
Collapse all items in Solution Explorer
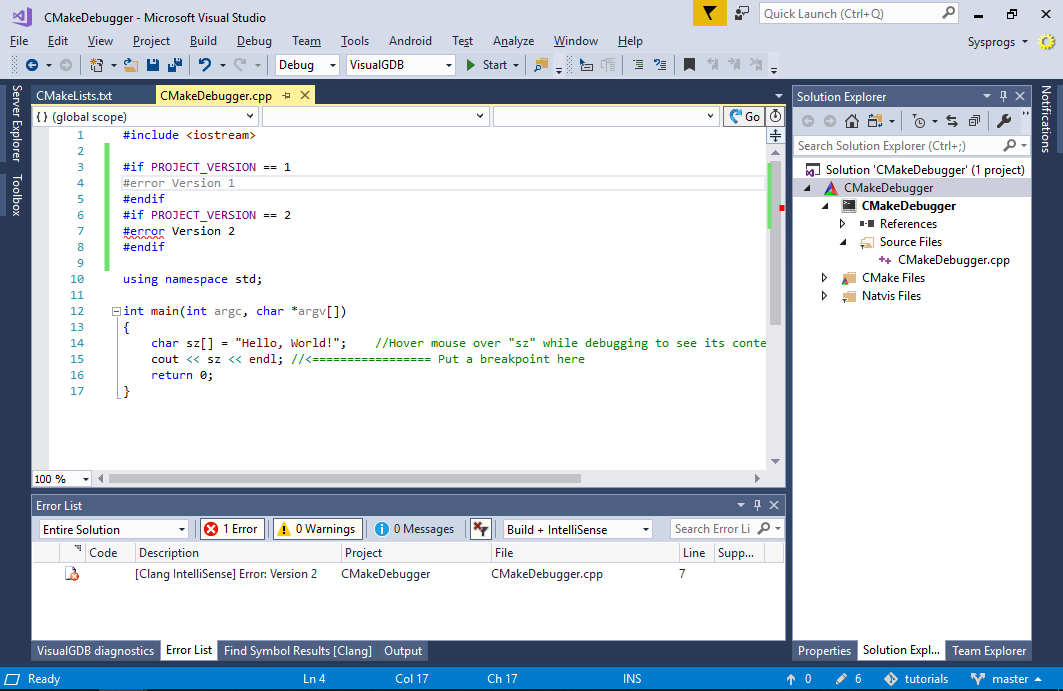pos(974,121)
